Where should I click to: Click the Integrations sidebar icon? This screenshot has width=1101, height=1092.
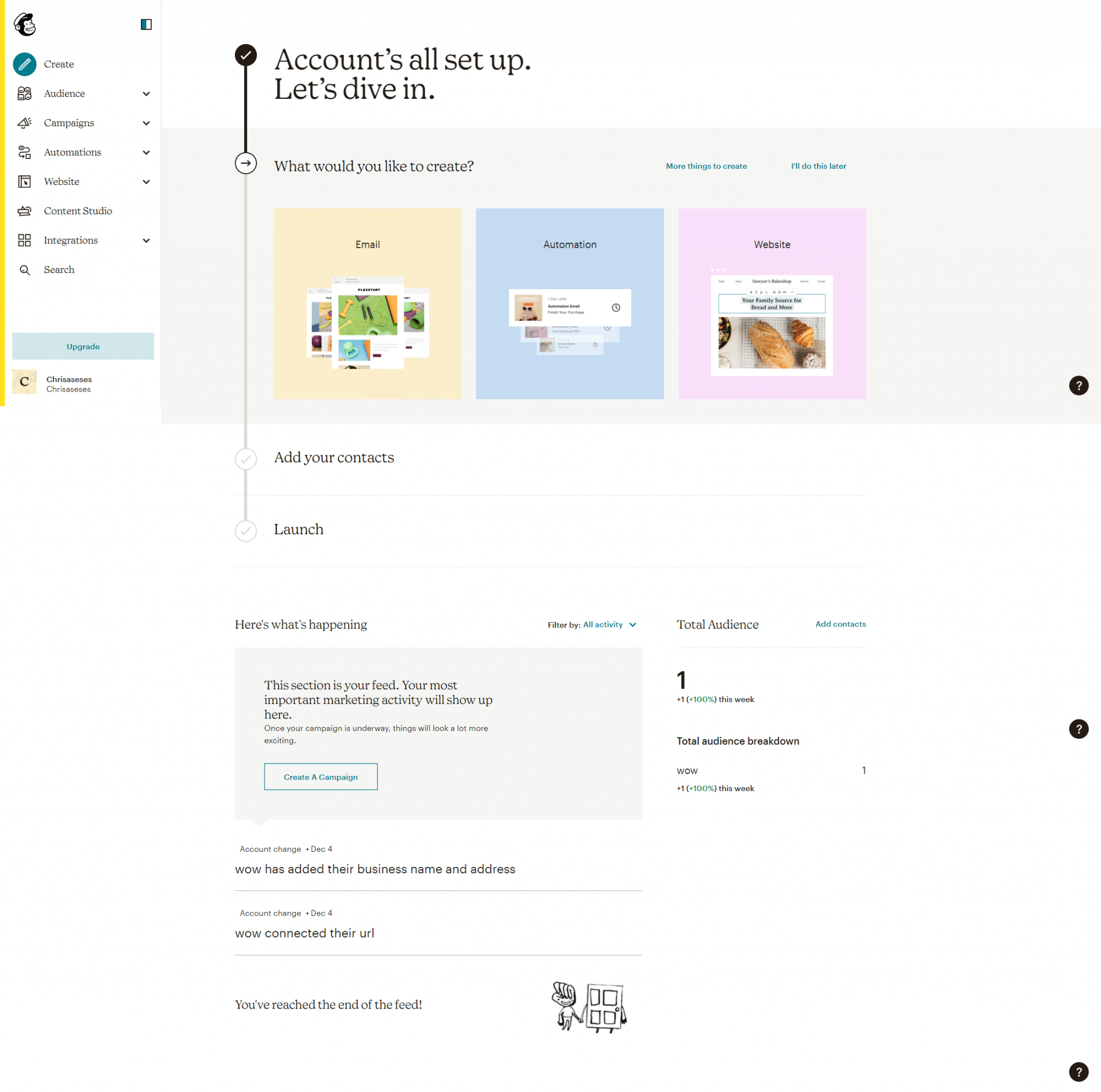coord(25,240)
